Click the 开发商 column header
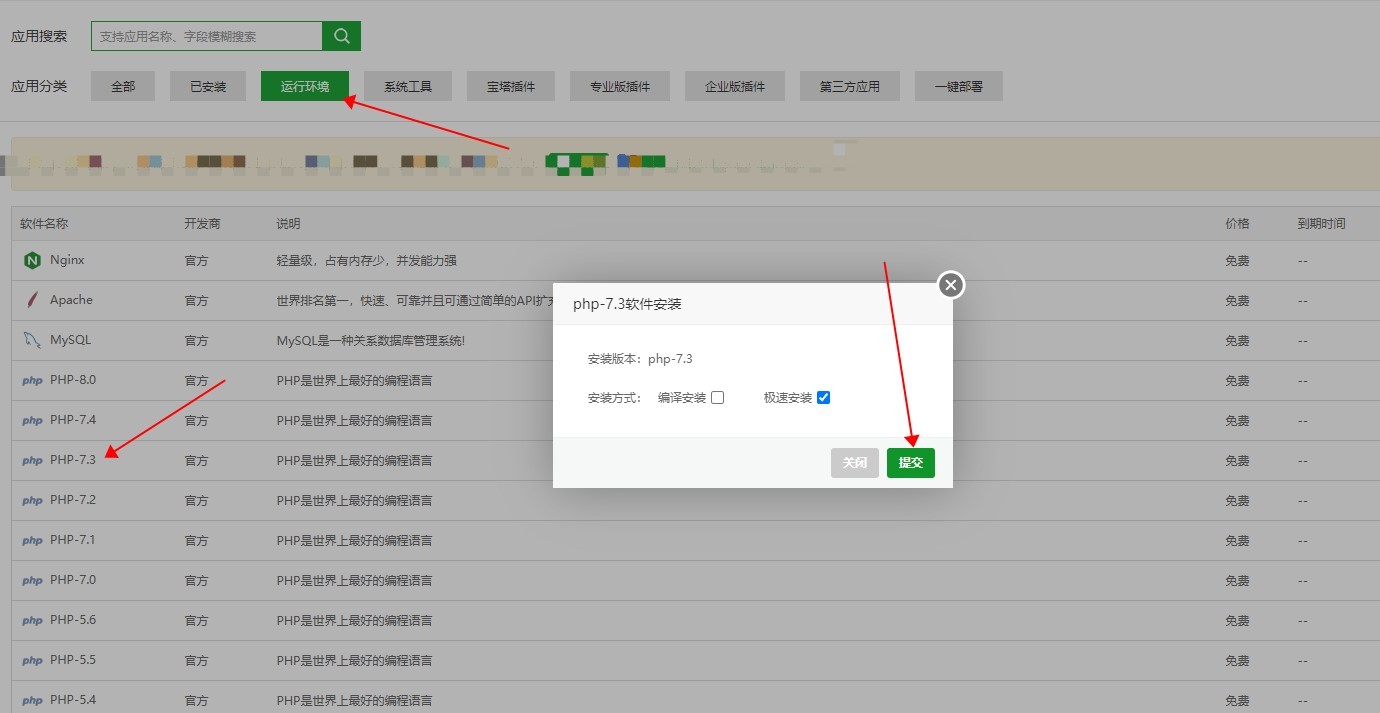 (x=202, y=224)
